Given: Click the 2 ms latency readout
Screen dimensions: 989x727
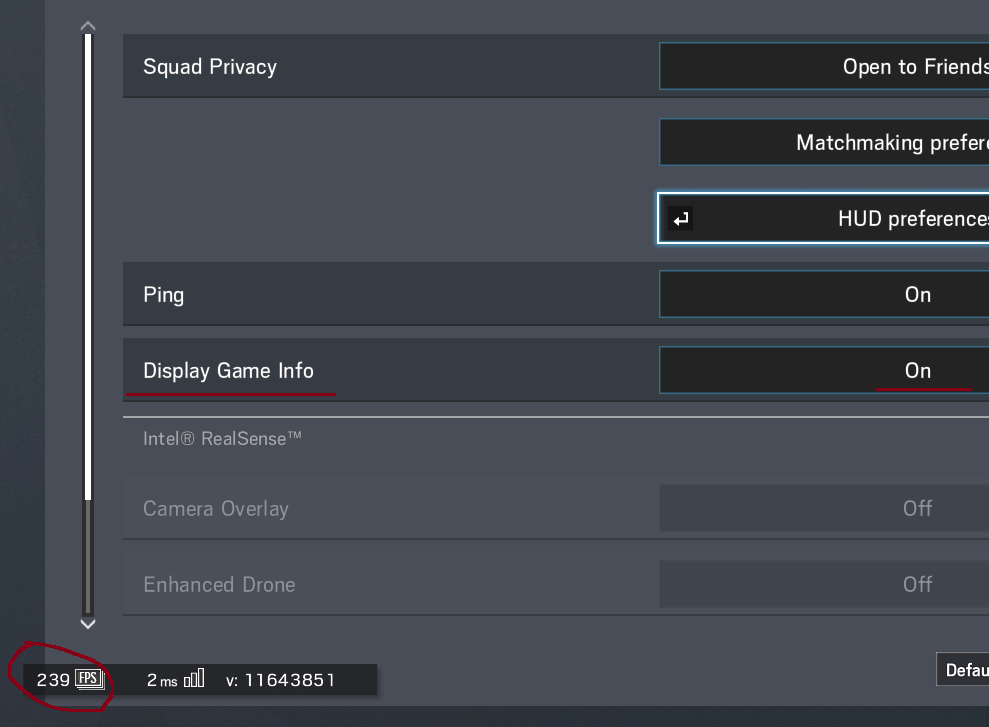Looking at the screenshot, I should tap(161, 680).
